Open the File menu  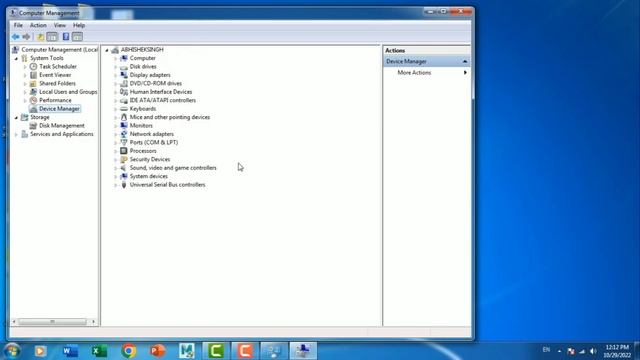tap(18, 25)
